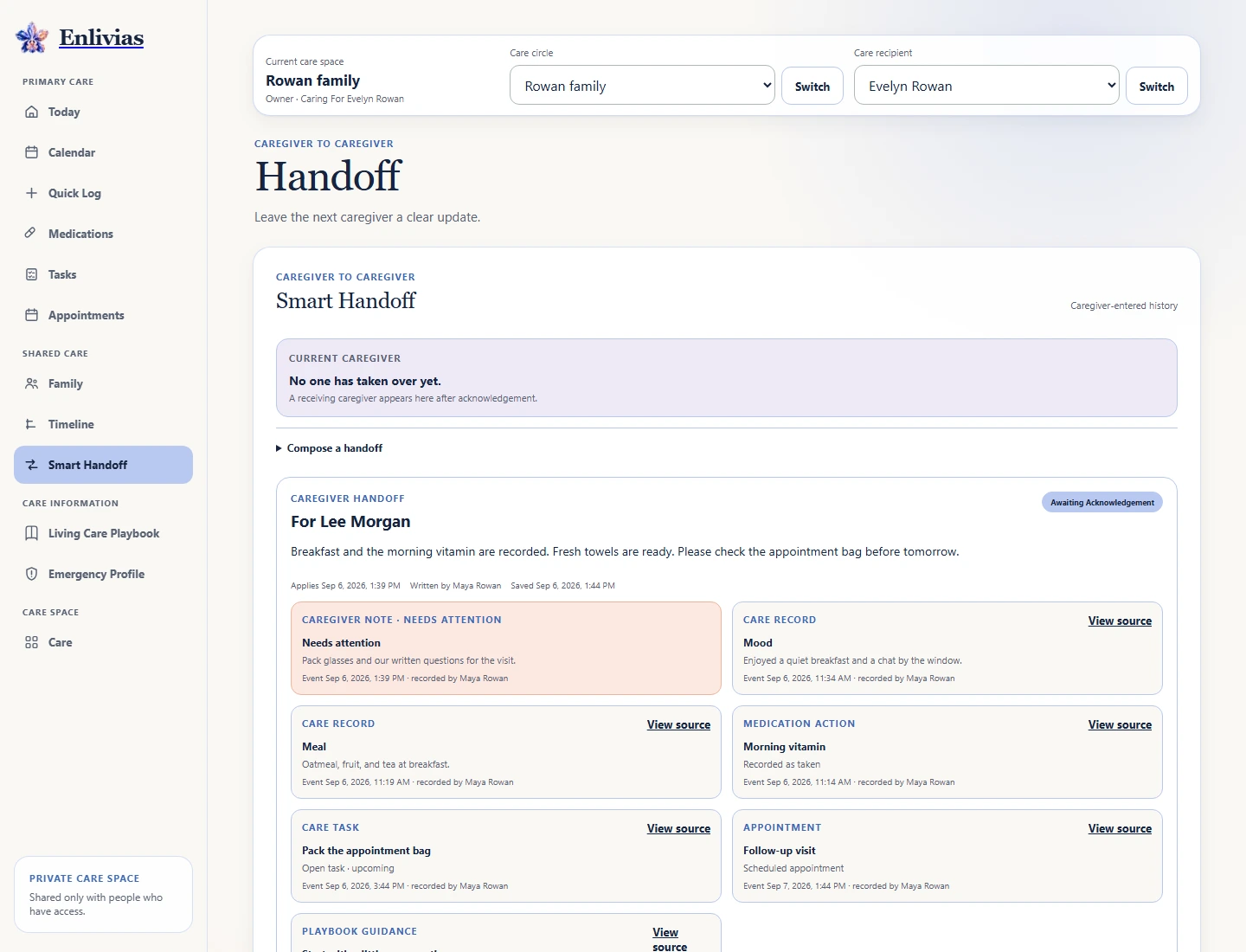Click the Care grid icon
Image resolution: width=1246 pixels, height=952 pixels.
(x=31, y=642)
